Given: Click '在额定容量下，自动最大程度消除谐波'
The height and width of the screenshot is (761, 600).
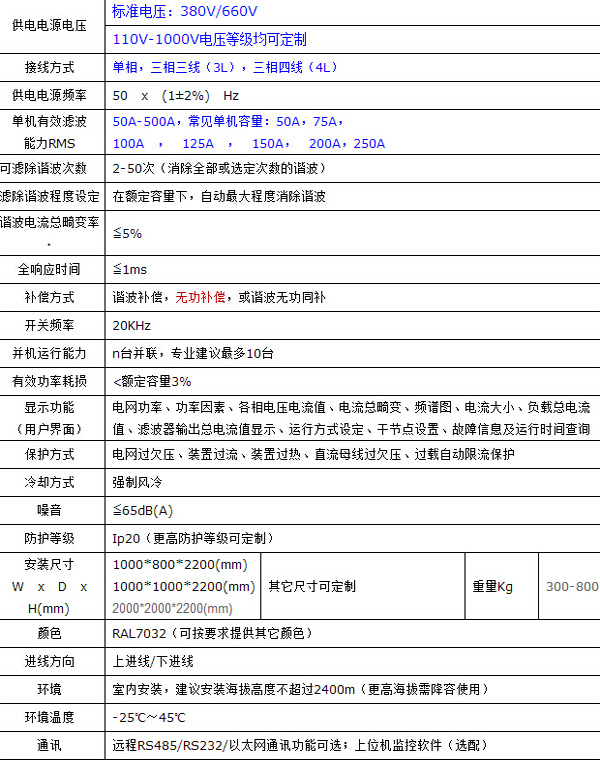Looking at the screenshot, I should click(219, 196).
